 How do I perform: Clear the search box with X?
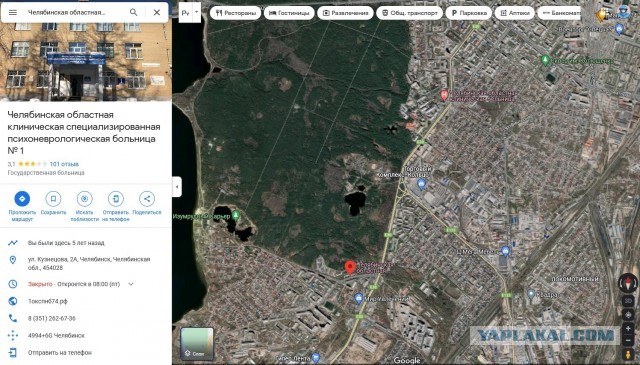click(157, 13)
